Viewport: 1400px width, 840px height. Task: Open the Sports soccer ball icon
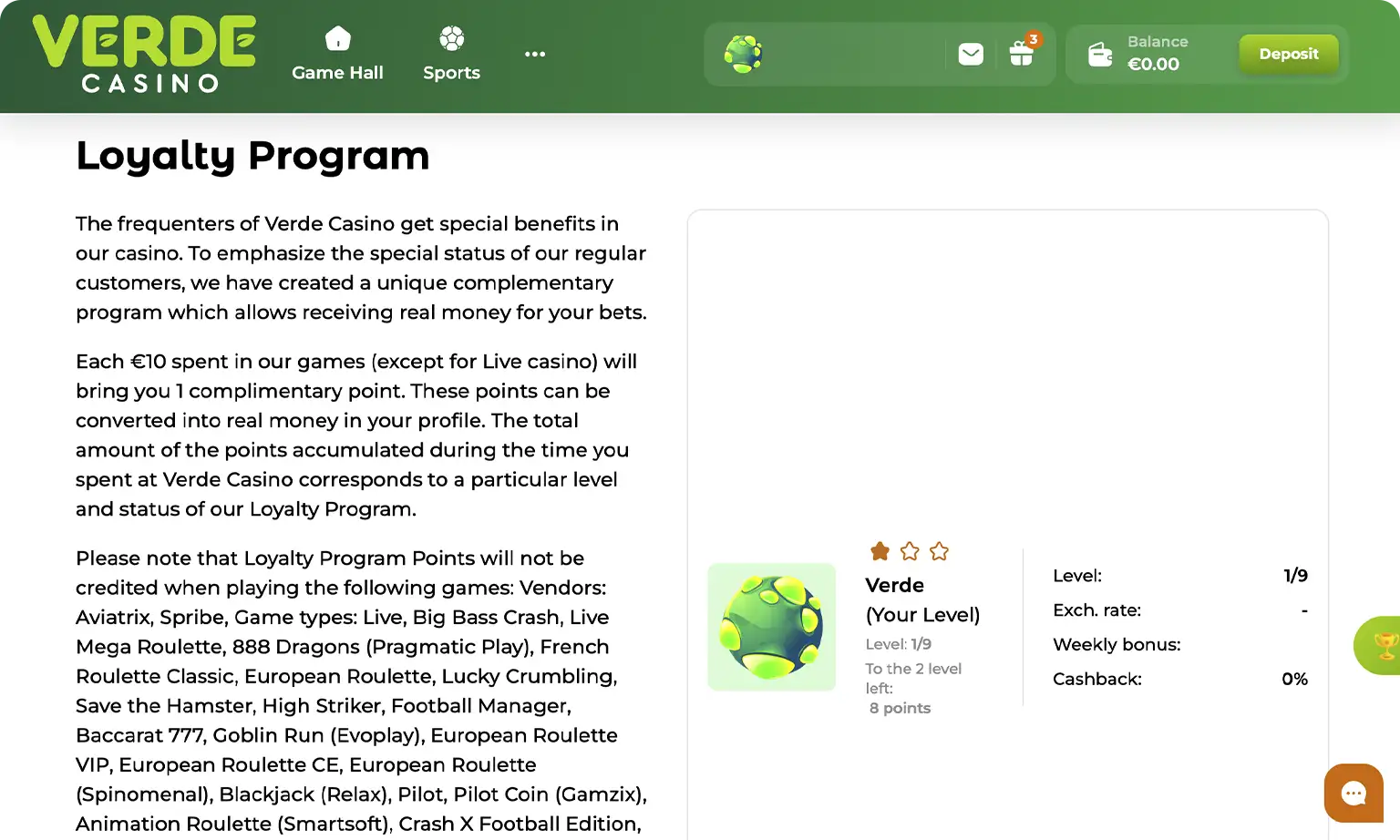(451, 38)
